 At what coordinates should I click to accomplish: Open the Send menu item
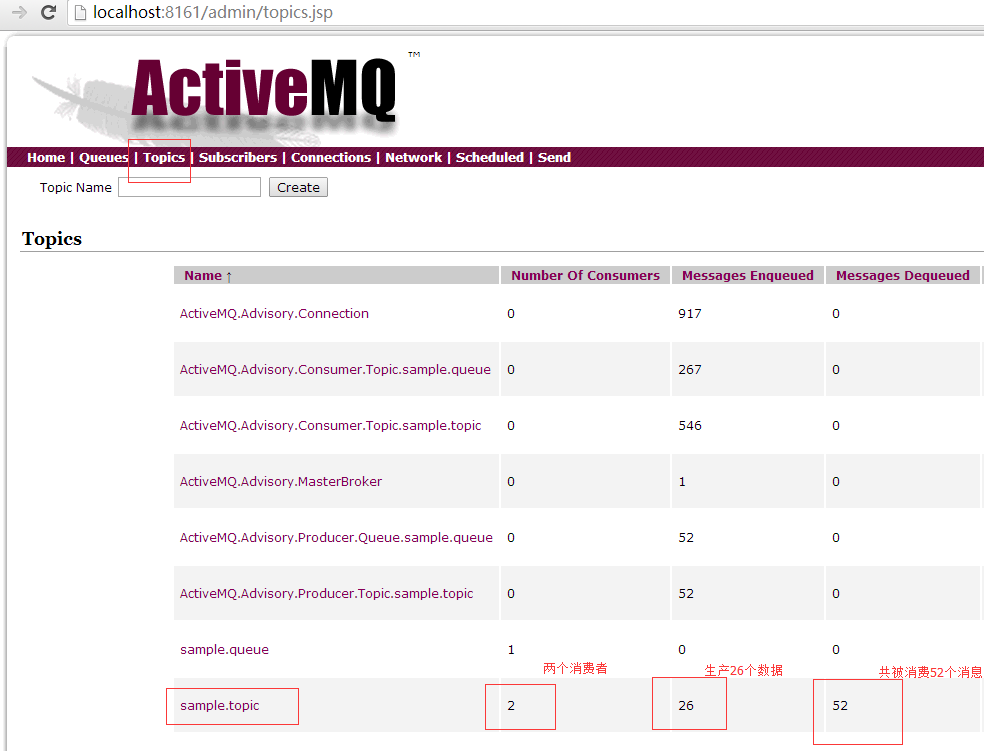(x=554, y=157)
